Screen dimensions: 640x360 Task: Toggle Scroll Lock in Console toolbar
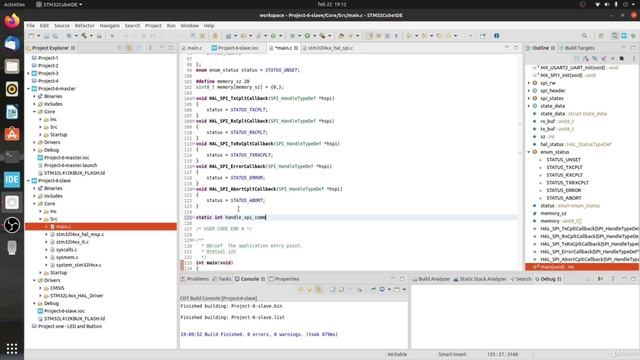341,289
